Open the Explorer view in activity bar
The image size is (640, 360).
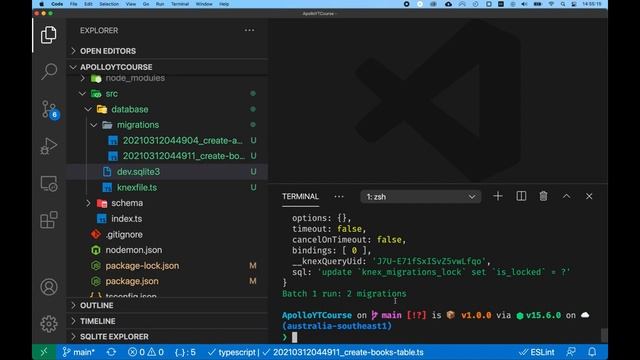tap(49, 35)
